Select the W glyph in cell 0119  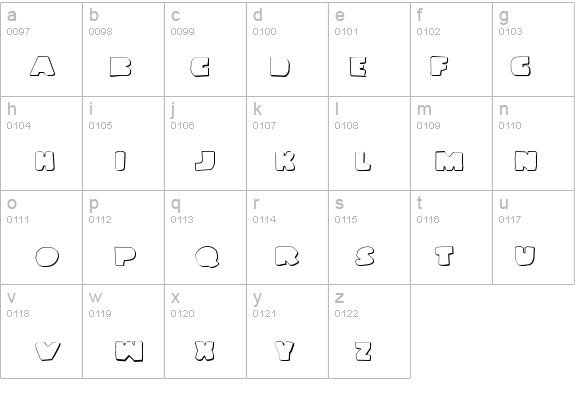129,351
